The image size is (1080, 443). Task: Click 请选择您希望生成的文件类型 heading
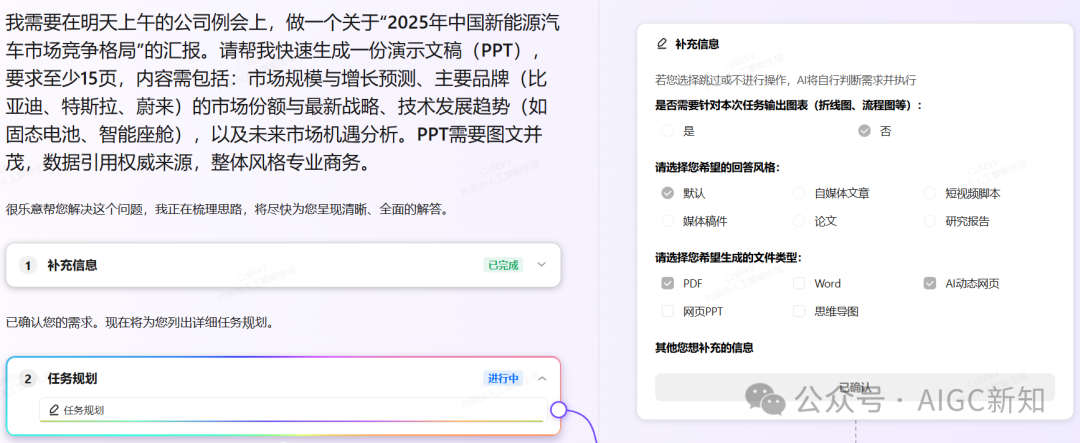[729, 258]
